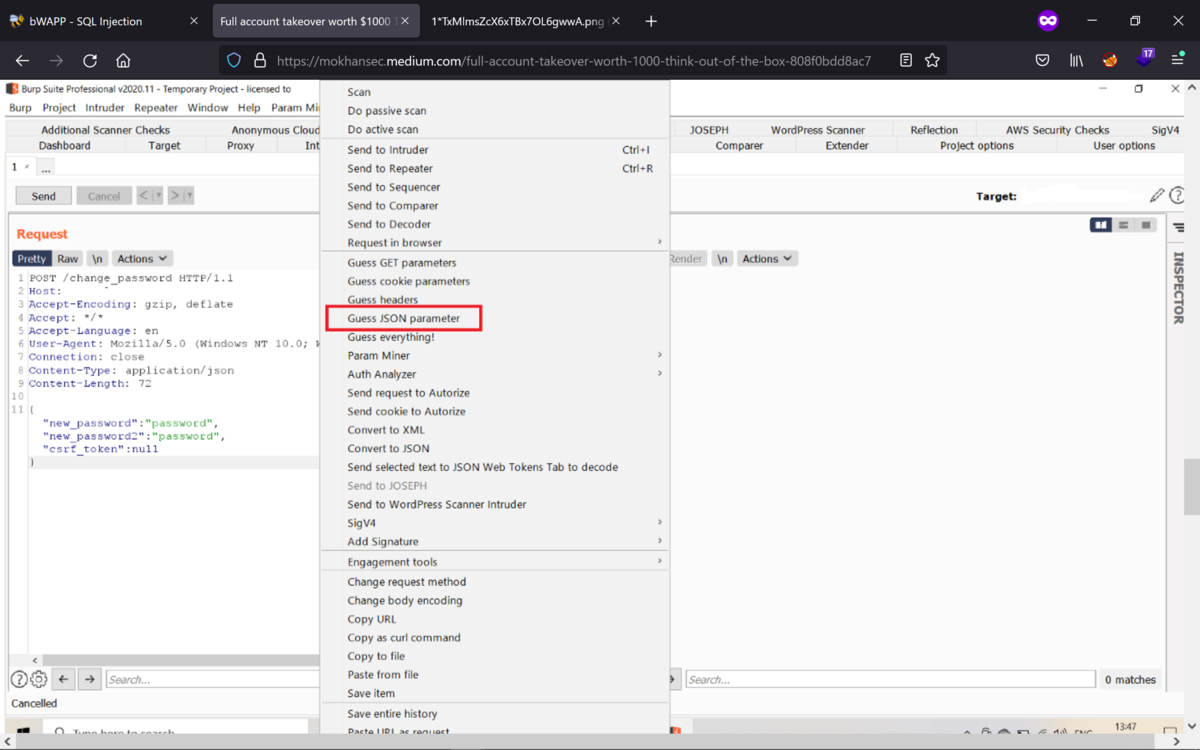
Task: Switch to the Extender tab
Action: [x=847, y=146]
